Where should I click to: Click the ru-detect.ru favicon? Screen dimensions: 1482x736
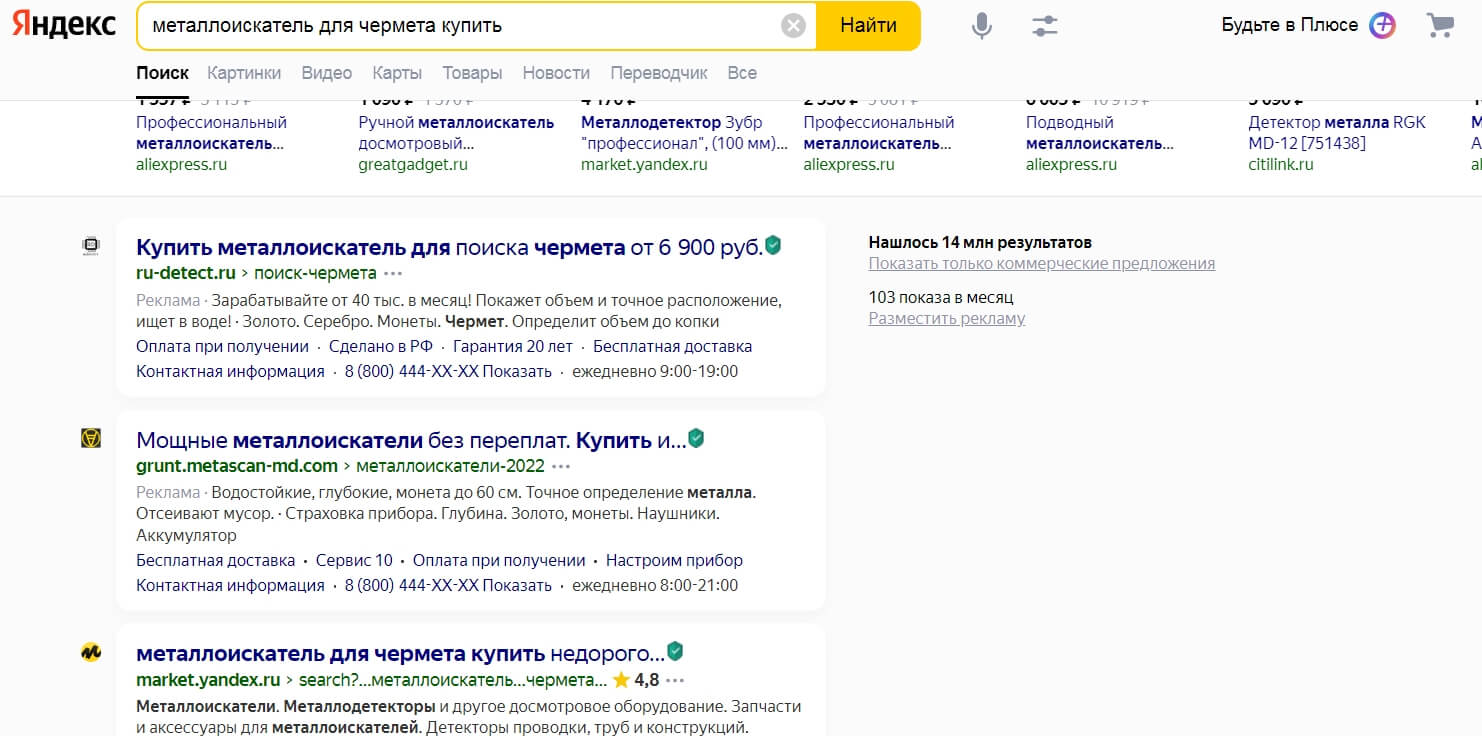point(91,246)
